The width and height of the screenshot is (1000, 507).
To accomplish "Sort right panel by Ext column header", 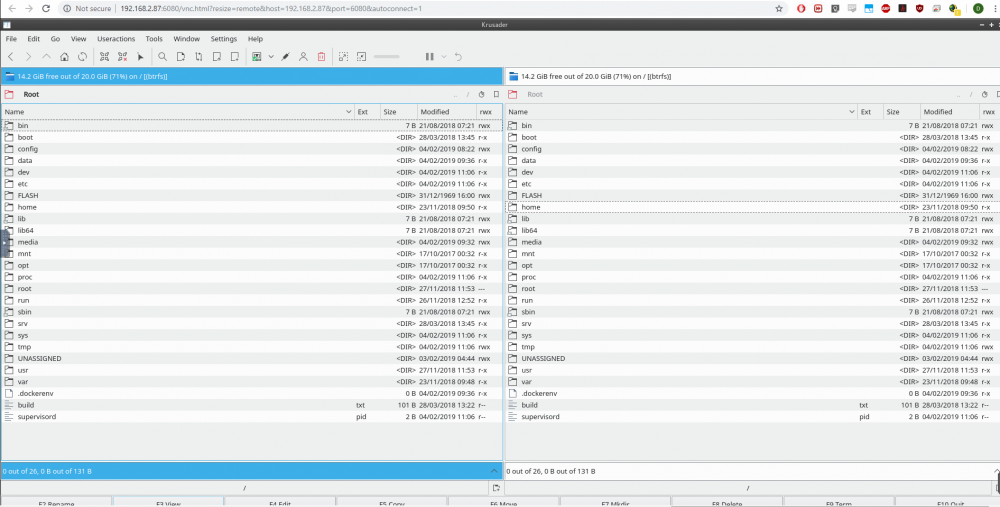I will [x=871, y=112].
